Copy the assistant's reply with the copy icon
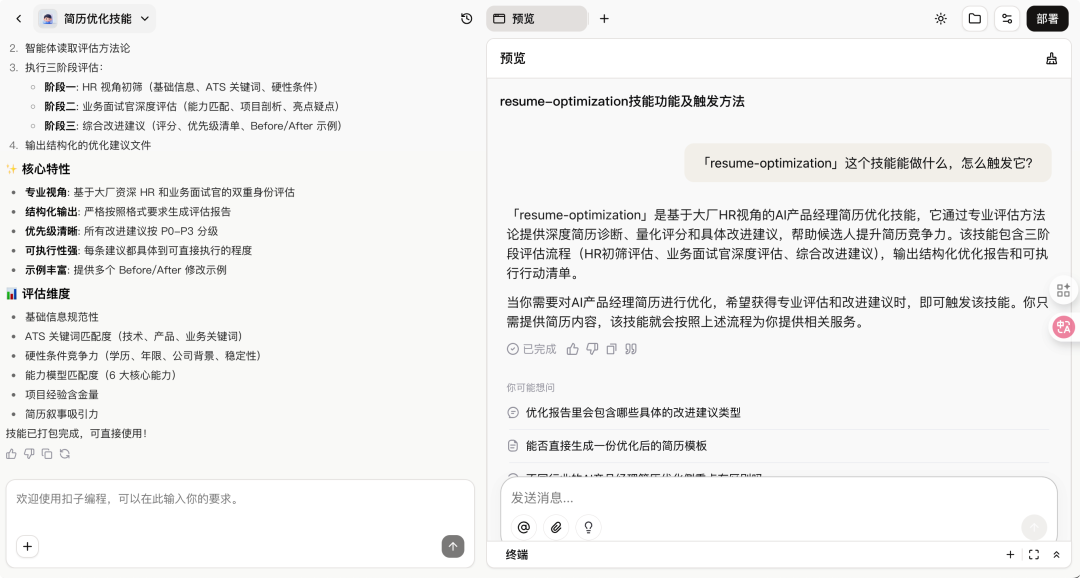The height and width of the screenshot is (578, 1080). coord(611,348)
